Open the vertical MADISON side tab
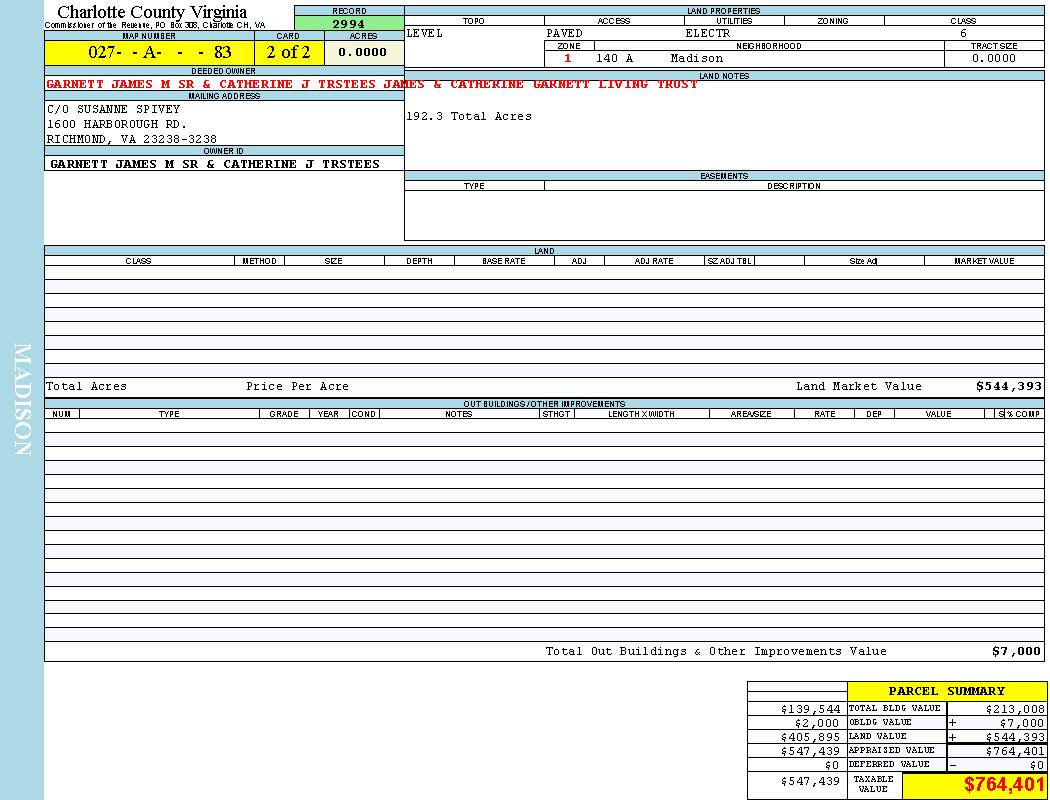 tap(22, 400)
